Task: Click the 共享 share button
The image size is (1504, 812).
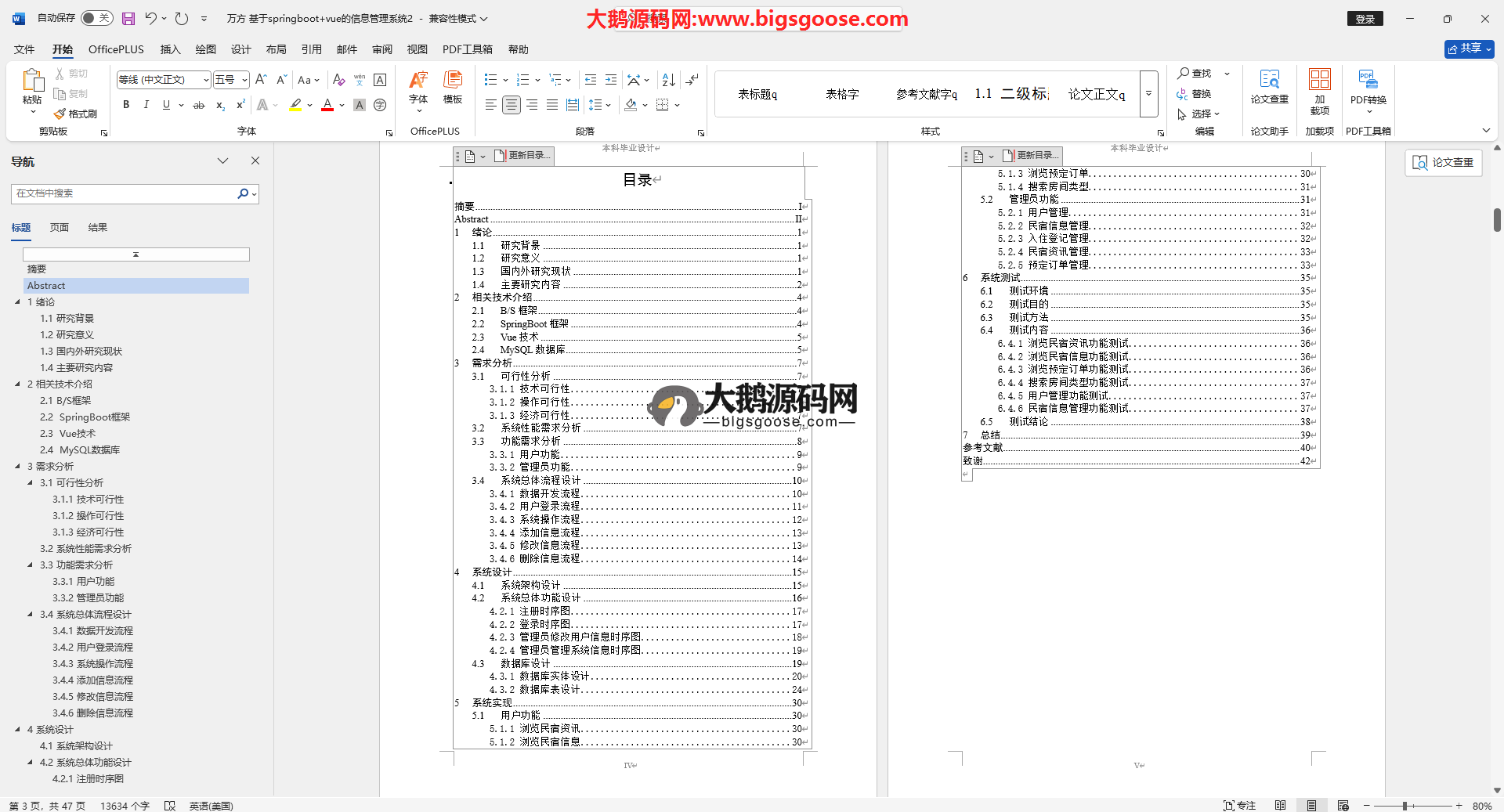Action: pyautogui.click(x=1469, y=49)
